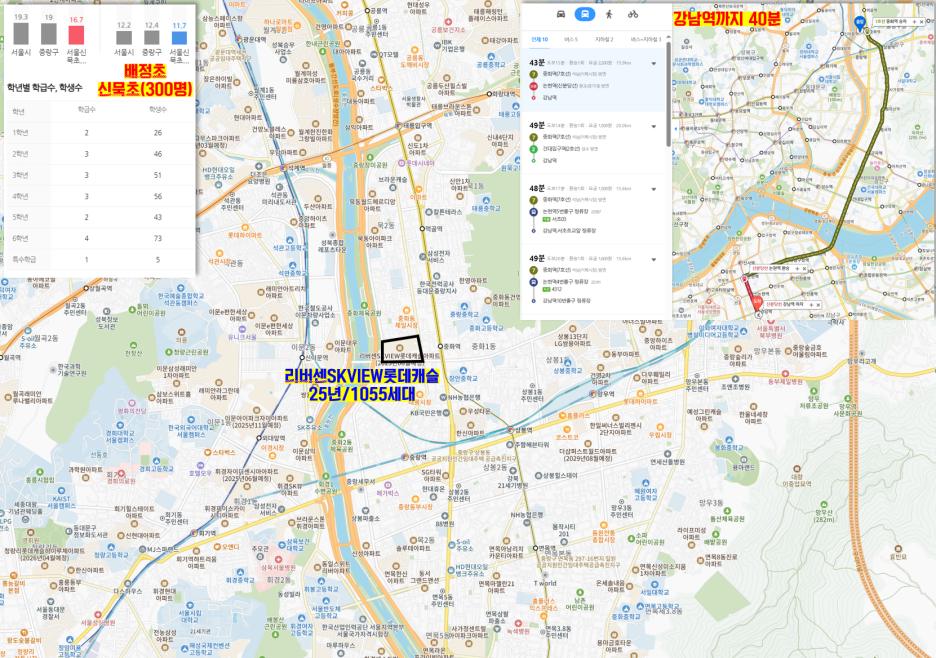Click the bus icon for 논현역4번출구 정류장
Screen dimensions: 936x658
coord(534,282)
